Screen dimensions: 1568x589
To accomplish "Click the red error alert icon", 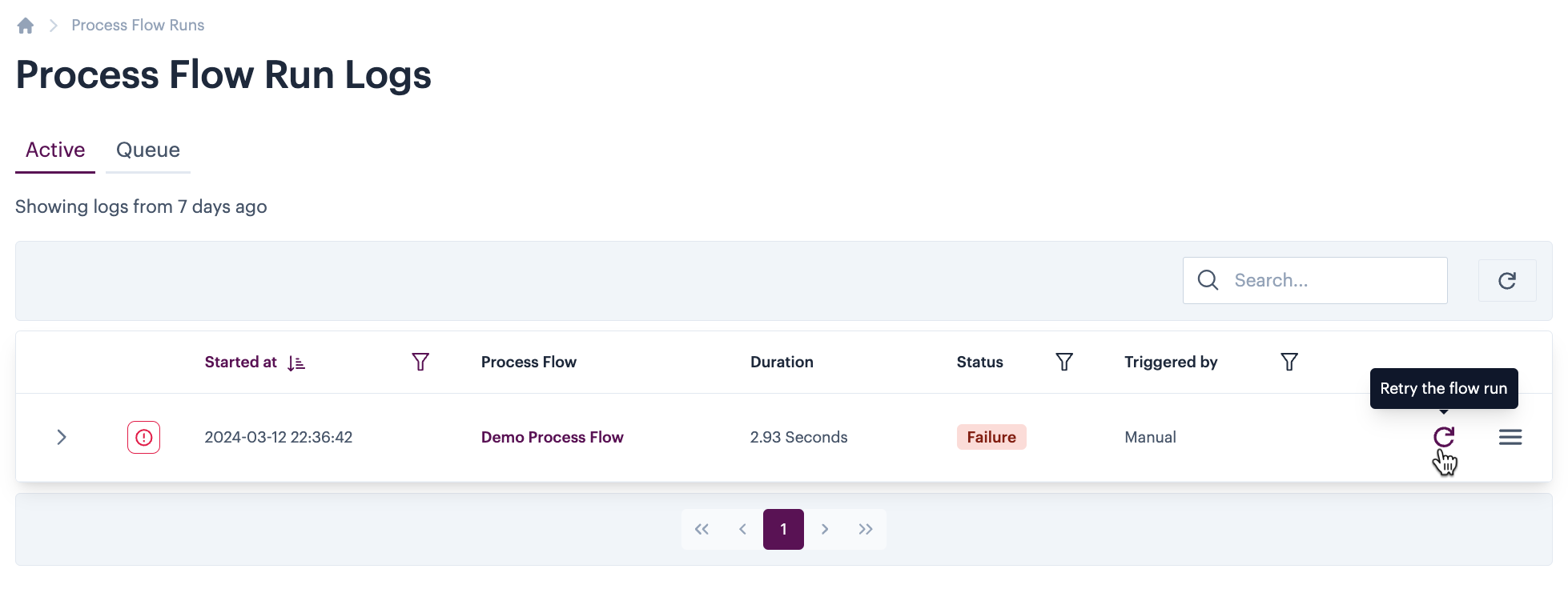I will point(143,438).
